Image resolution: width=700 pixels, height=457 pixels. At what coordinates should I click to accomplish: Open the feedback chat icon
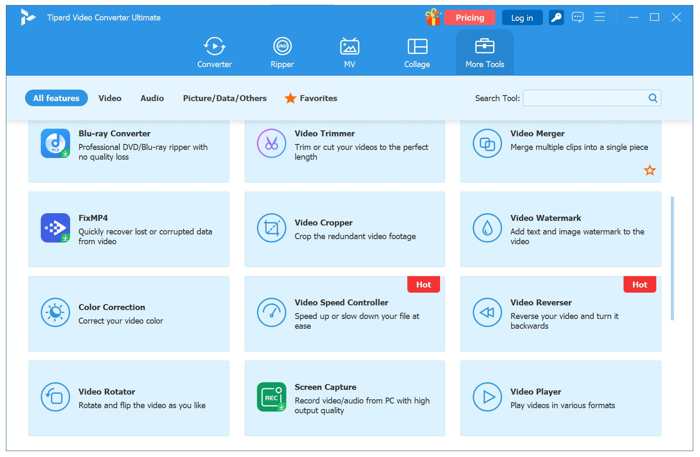[x=578, y=17]
